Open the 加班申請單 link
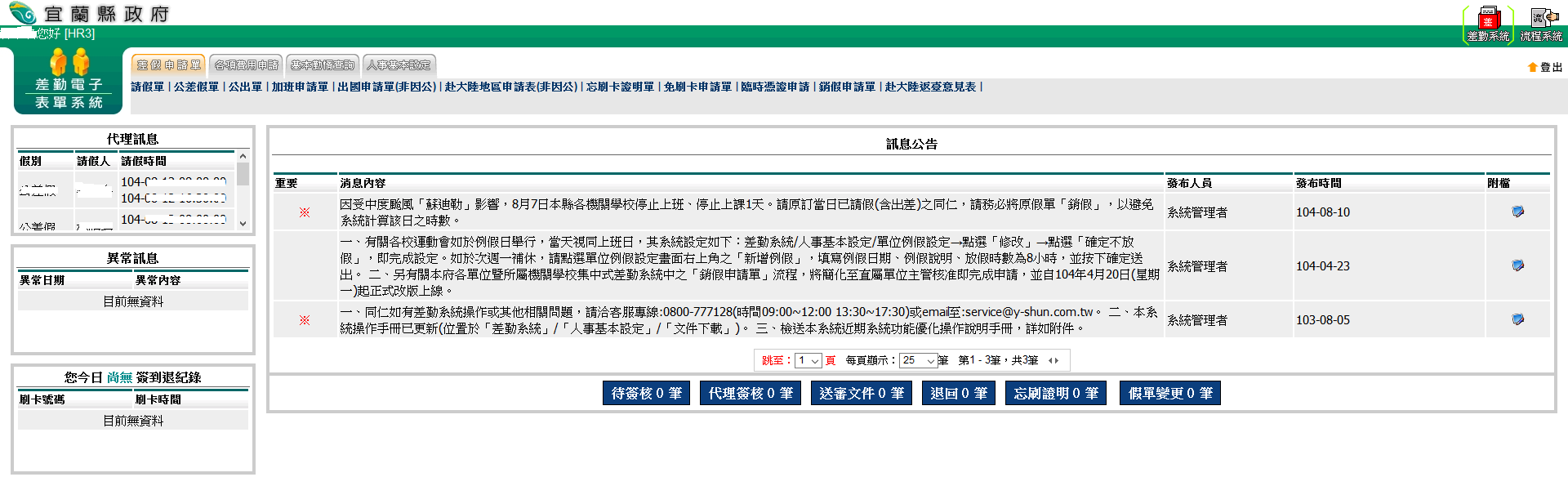 [x=300, y=87]
